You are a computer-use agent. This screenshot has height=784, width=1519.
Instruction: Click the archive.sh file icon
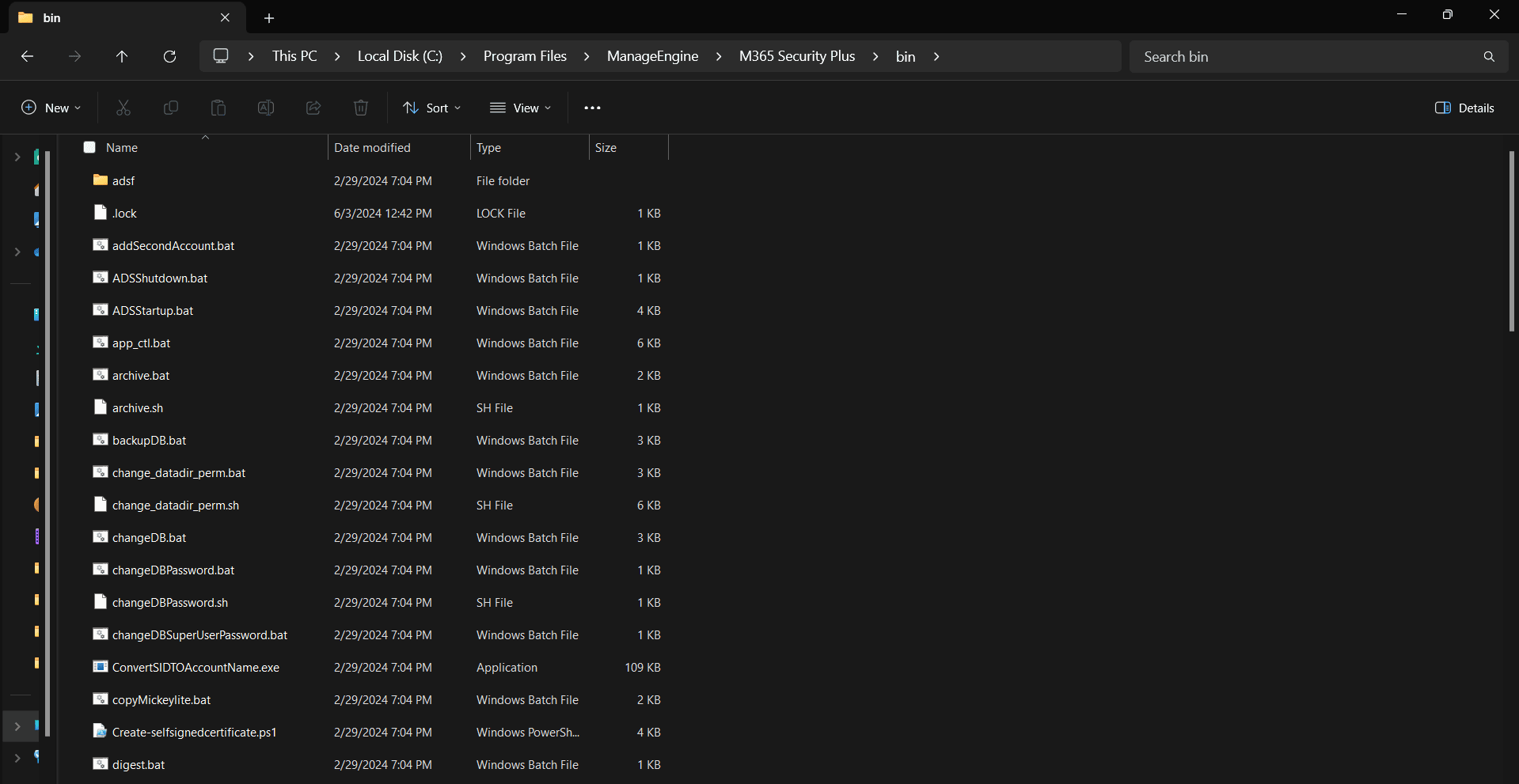click(x=100, y=407)
